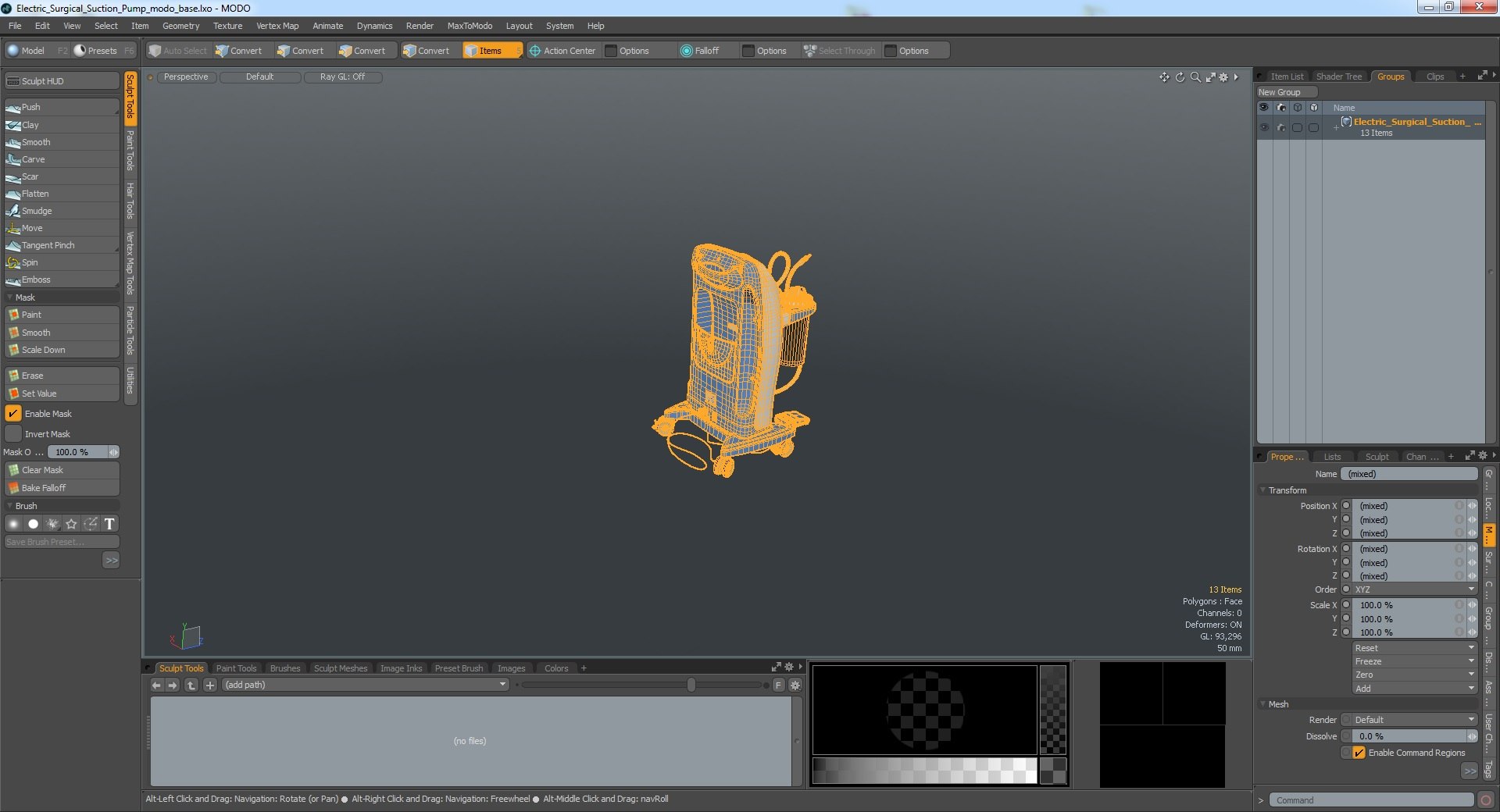
Task: Toggle Rotation X channel keyframe dot
Action: point(1346,549)
